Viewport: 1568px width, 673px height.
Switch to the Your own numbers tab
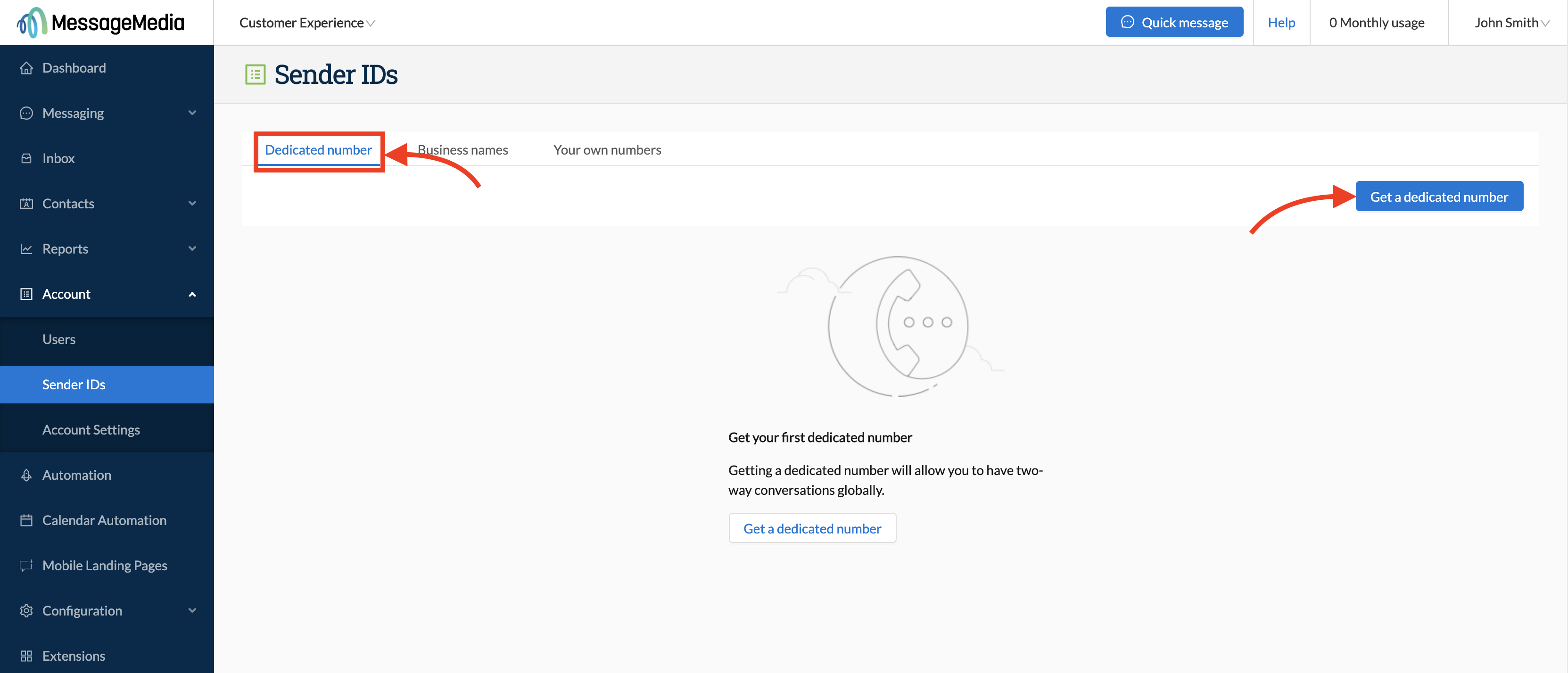click(x=607, y=150)
